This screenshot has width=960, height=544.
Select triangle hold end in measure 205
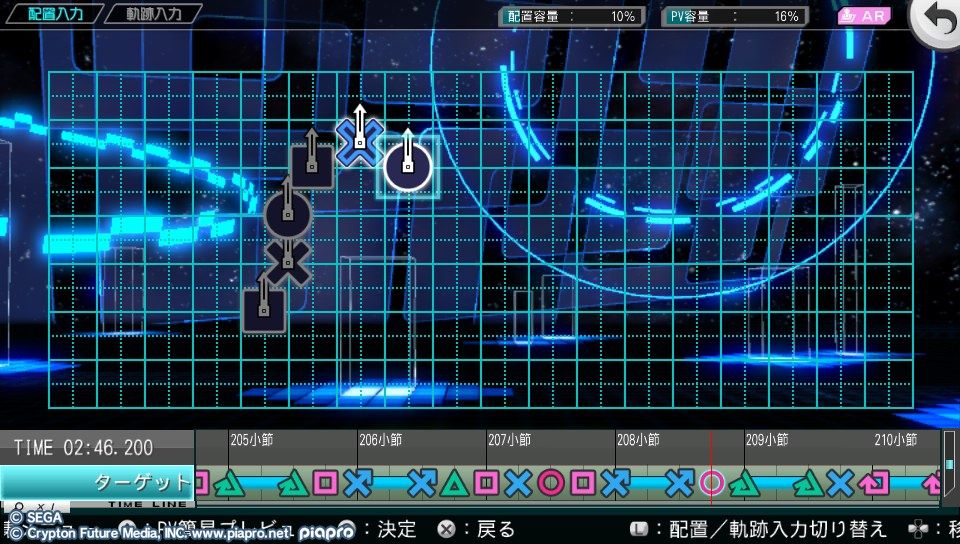click(x=293, y=483)
